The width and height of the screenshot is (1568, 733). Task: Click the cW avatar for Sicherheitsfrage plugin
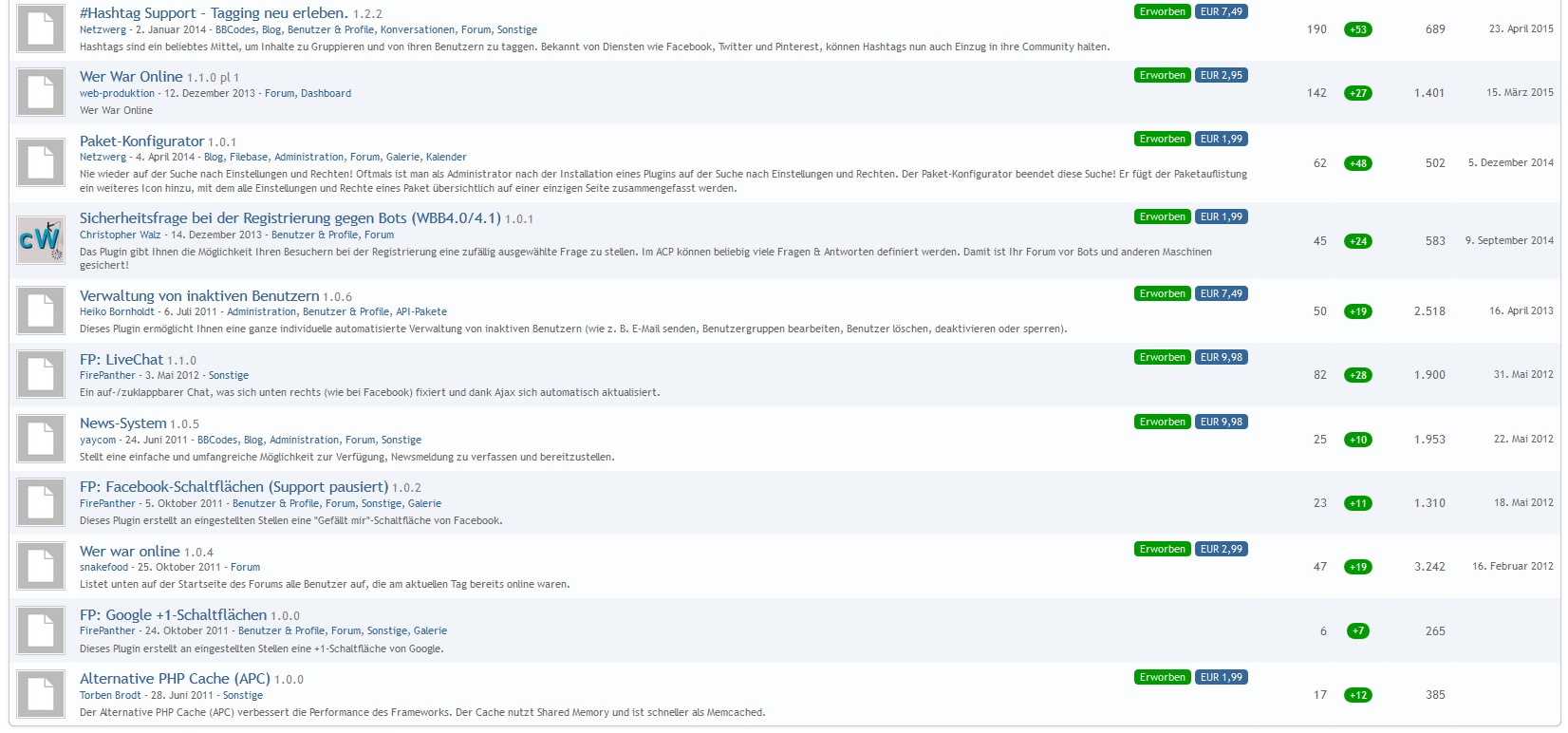(41, 240)
